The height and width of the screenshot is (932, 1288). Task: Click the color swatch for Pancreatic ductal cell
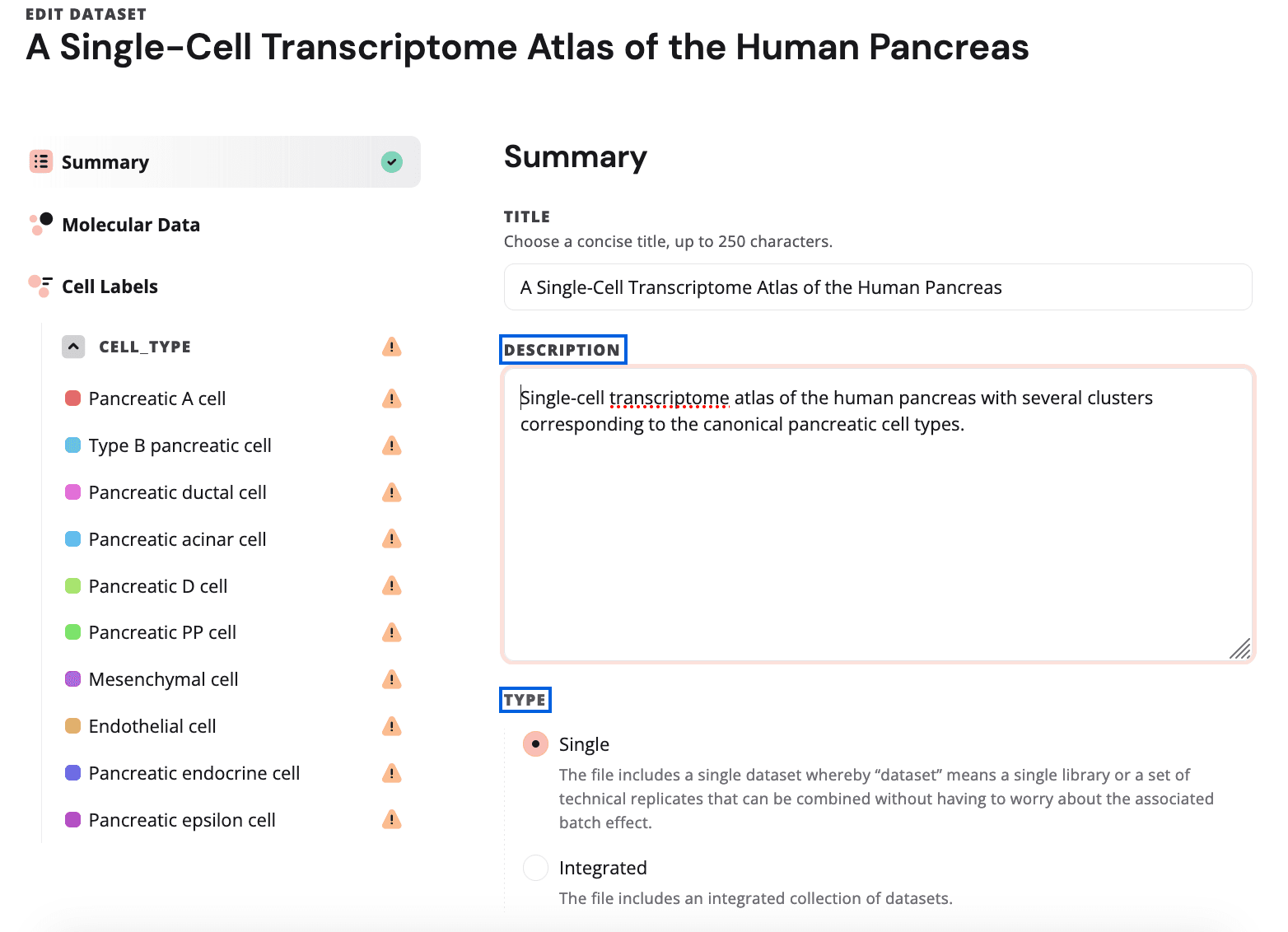[x=72, y=492]
